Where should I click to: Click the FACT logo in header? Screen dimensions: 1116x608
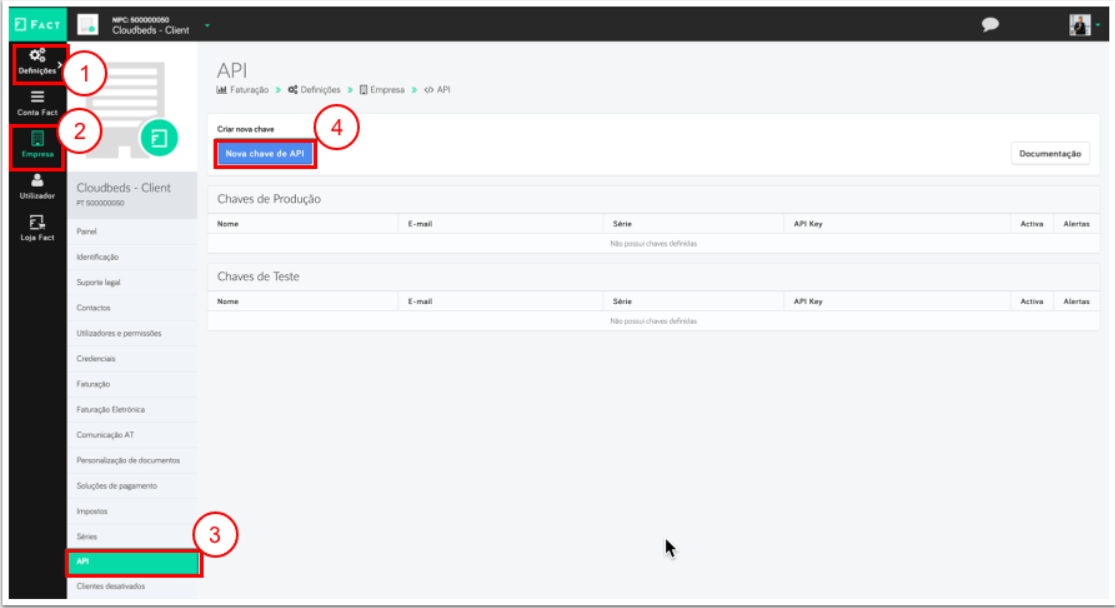point(37,24)
